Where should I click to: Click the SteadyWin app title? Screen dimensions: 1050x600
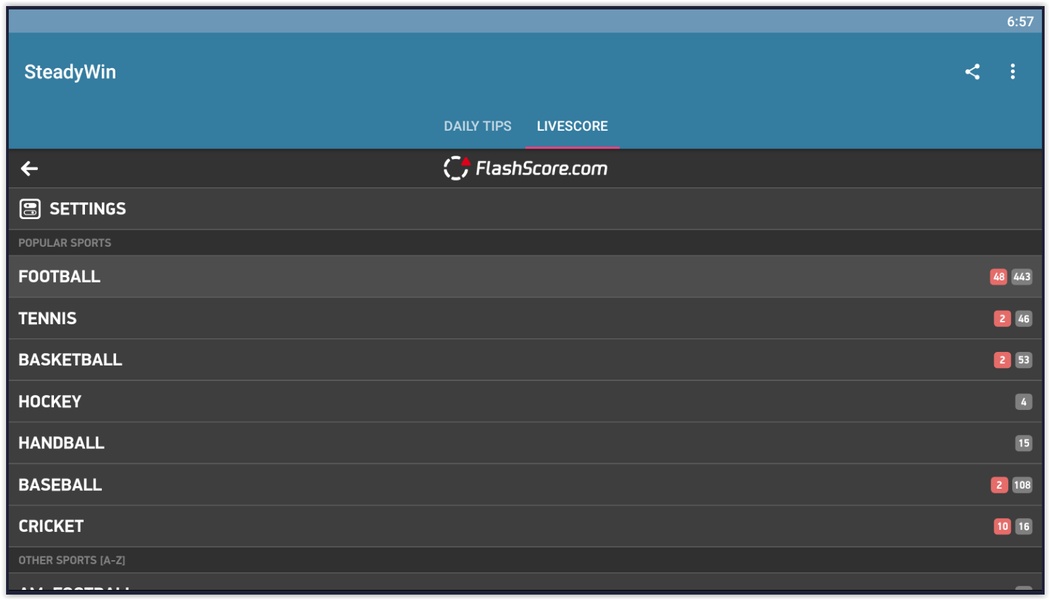click(70, 72)
